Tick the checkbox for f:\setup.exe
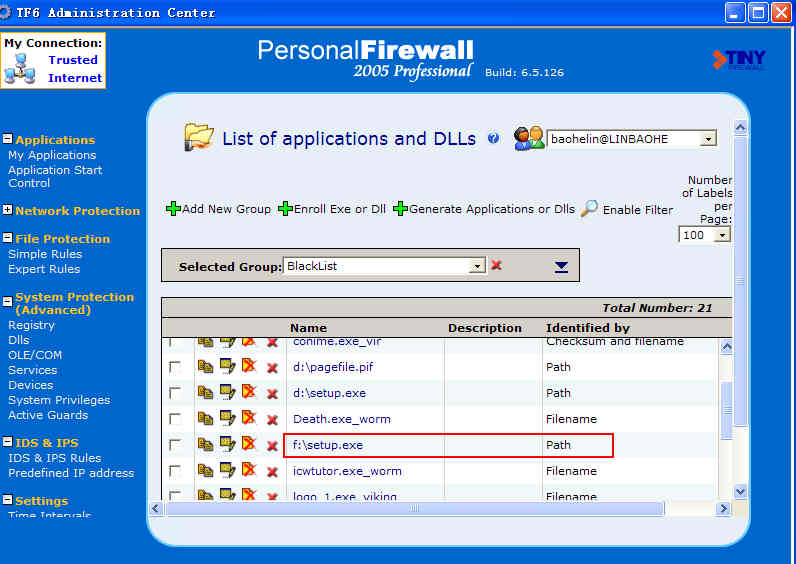This screenshot has height=564, width=796. tap(175, 445)
